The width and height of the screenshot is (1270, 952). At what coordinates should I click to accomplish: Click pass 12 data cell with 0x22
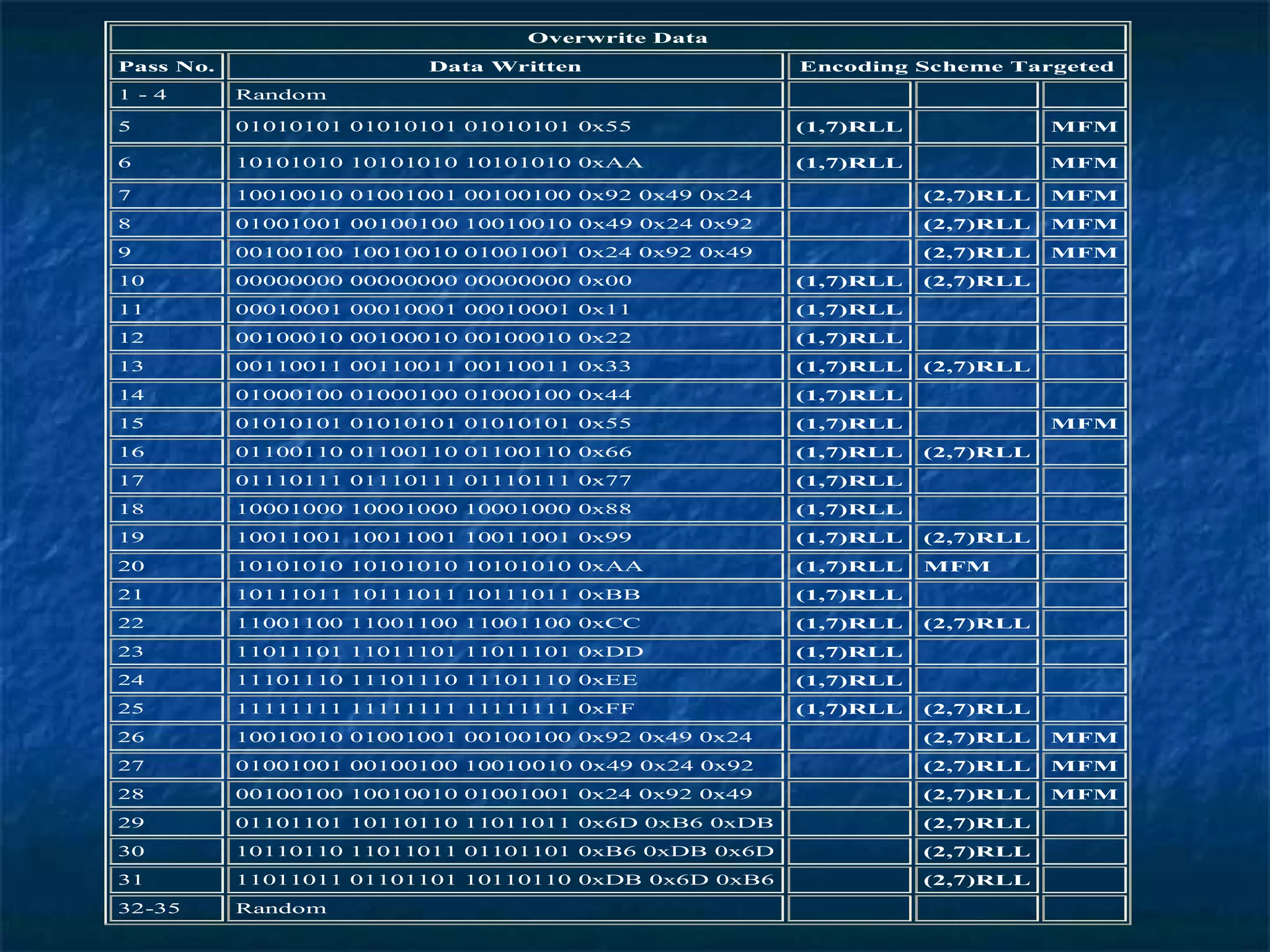coord(505,338)
